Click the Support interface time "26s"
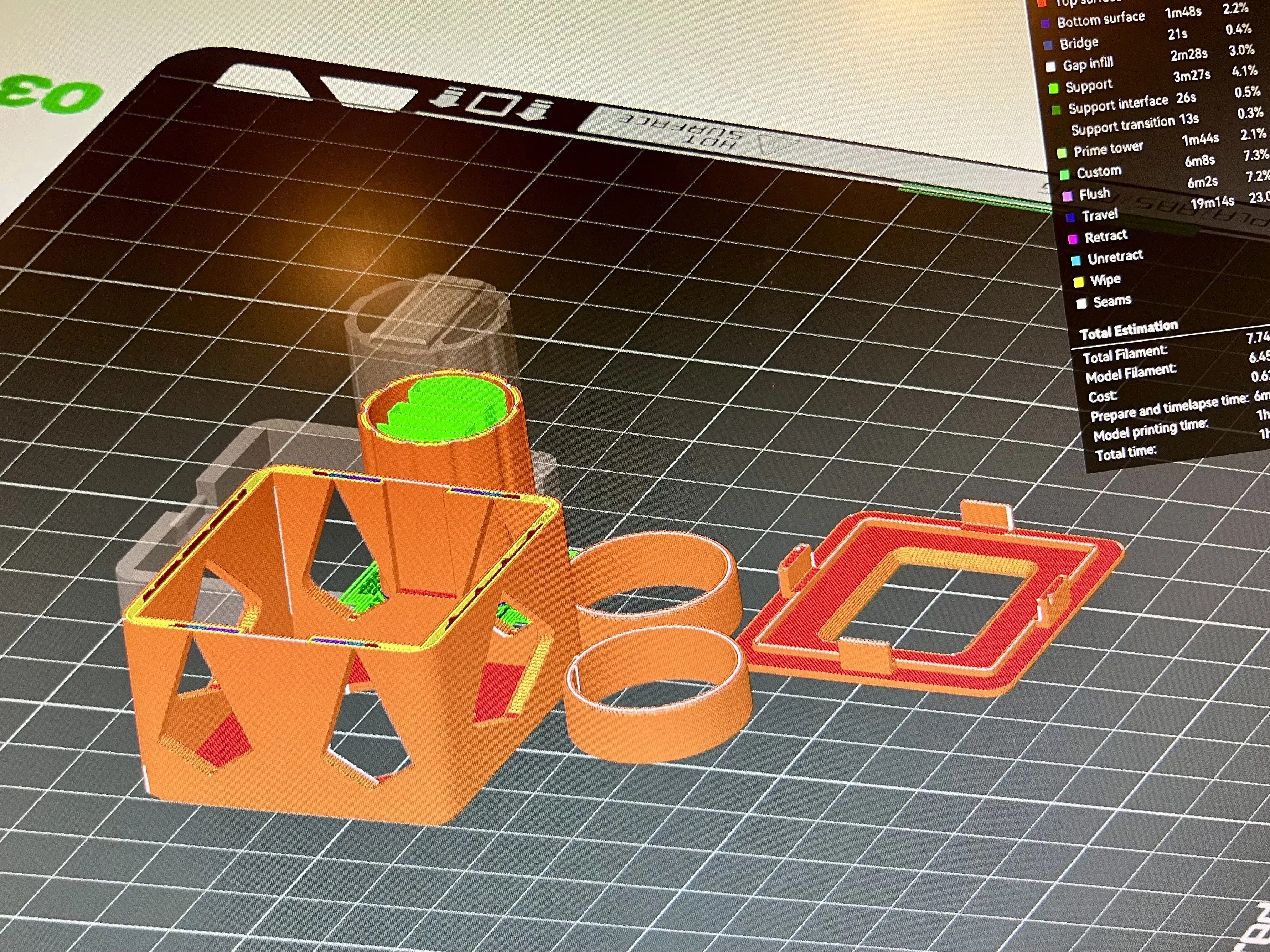This screenshot has height=952, width=1270. tap(1186, 98)
